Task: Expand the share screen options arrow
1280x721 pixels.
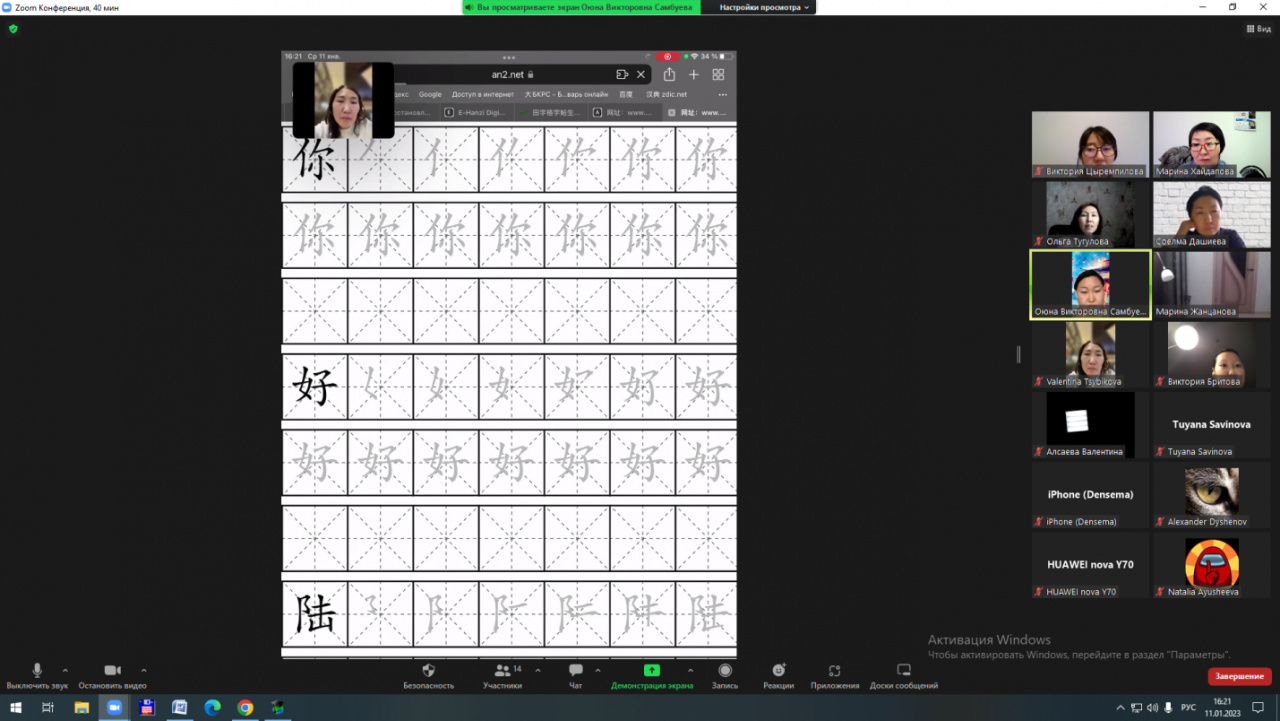Action: [690, 670]
